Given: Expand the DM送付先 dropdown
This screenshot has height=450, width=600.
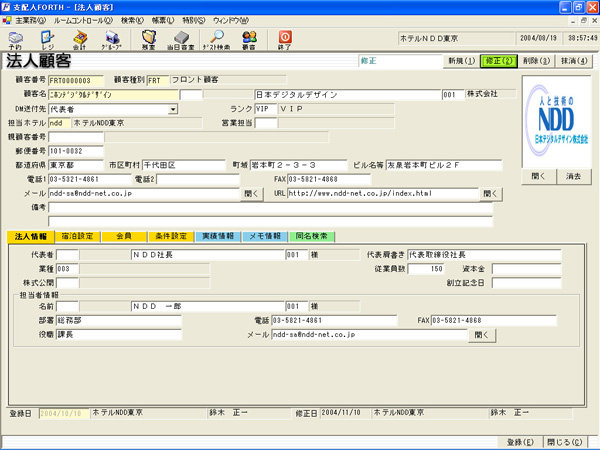Looking at the screenshot, I should (x=173, y=110).
